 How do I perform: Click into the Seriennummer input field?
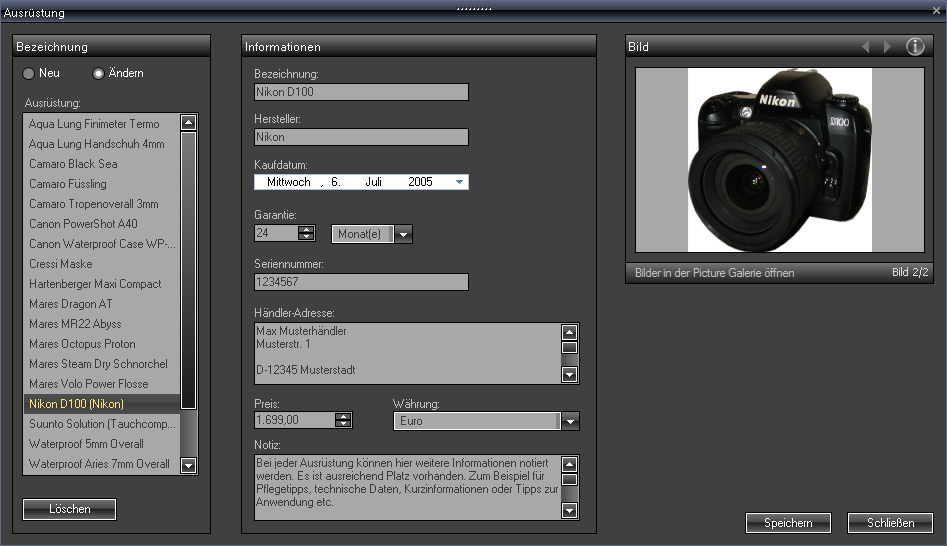point(361,282)
